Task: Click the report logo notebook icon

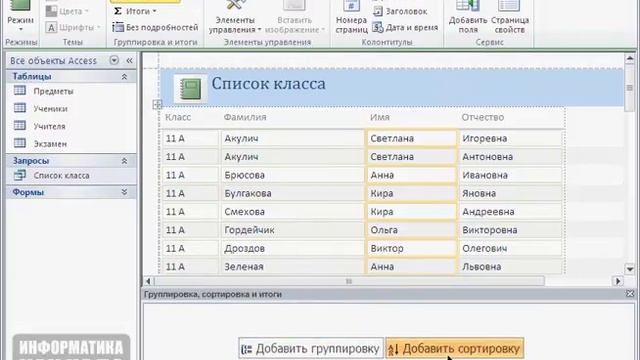Action: (190, 89)
